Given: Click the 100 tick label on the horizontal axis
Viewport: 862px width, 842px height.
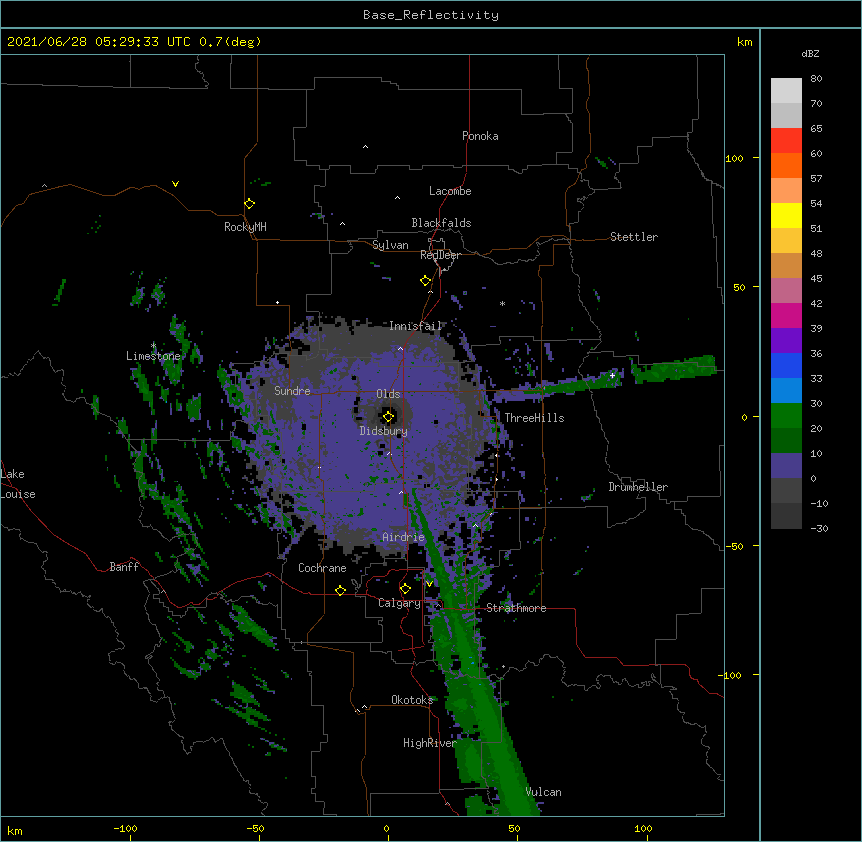Looking at the screenshot, I should click(643, 828).
